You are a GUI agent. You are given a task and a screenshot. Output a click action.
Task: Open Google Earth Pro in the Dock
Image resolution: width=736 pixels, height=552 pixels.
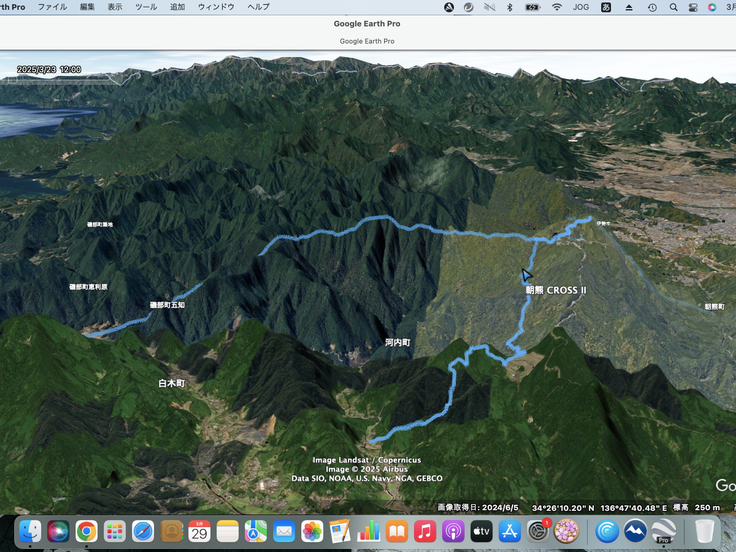pos(662,531)
